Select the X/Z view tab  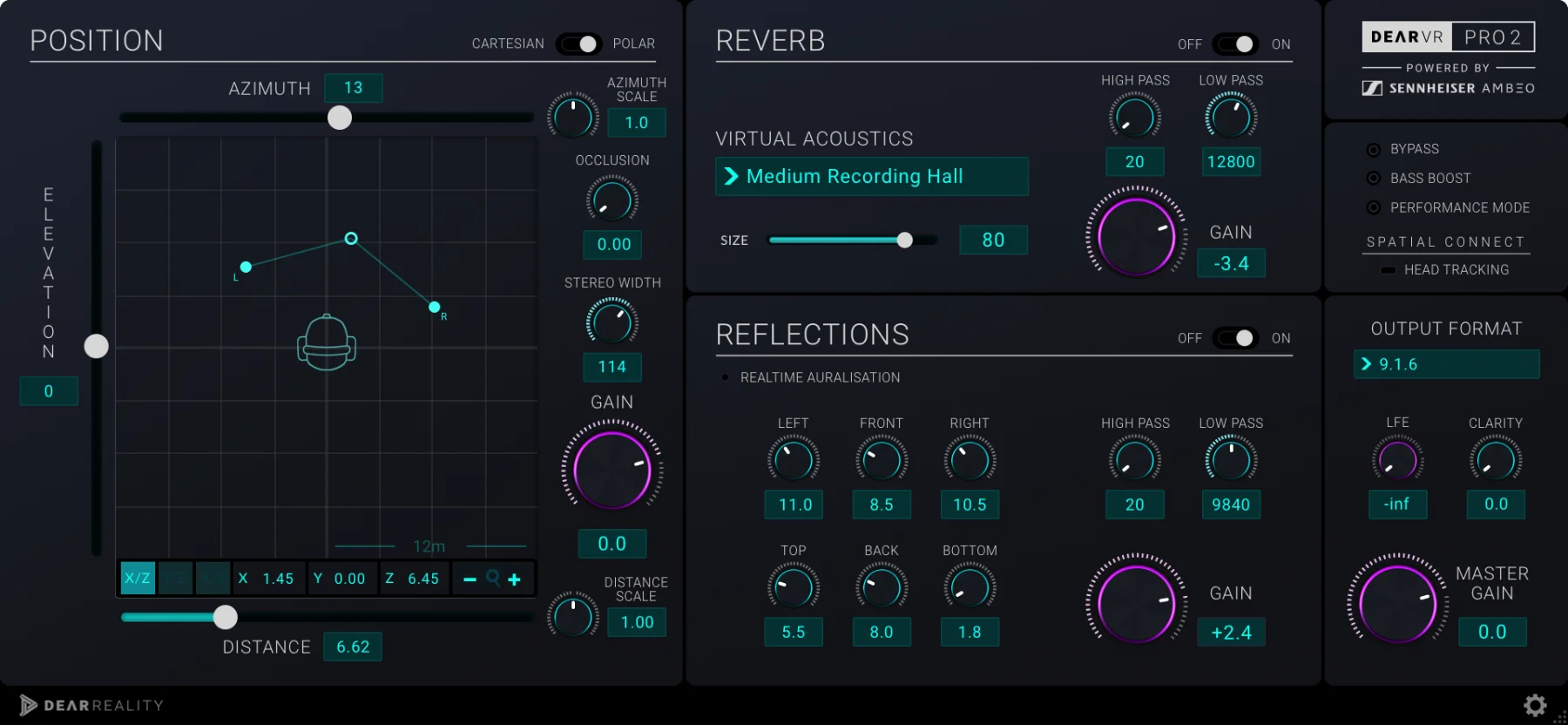(138, 579)
